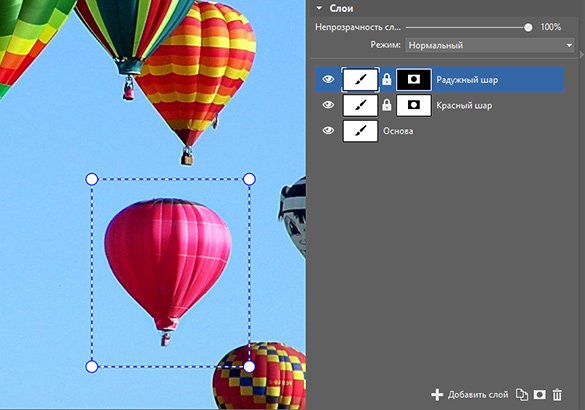Image resolution: width=585 pixels, height=410 pixels.
Task: Click the lock icon on Радужный шар layer
Action: click(x=387, y=79)
